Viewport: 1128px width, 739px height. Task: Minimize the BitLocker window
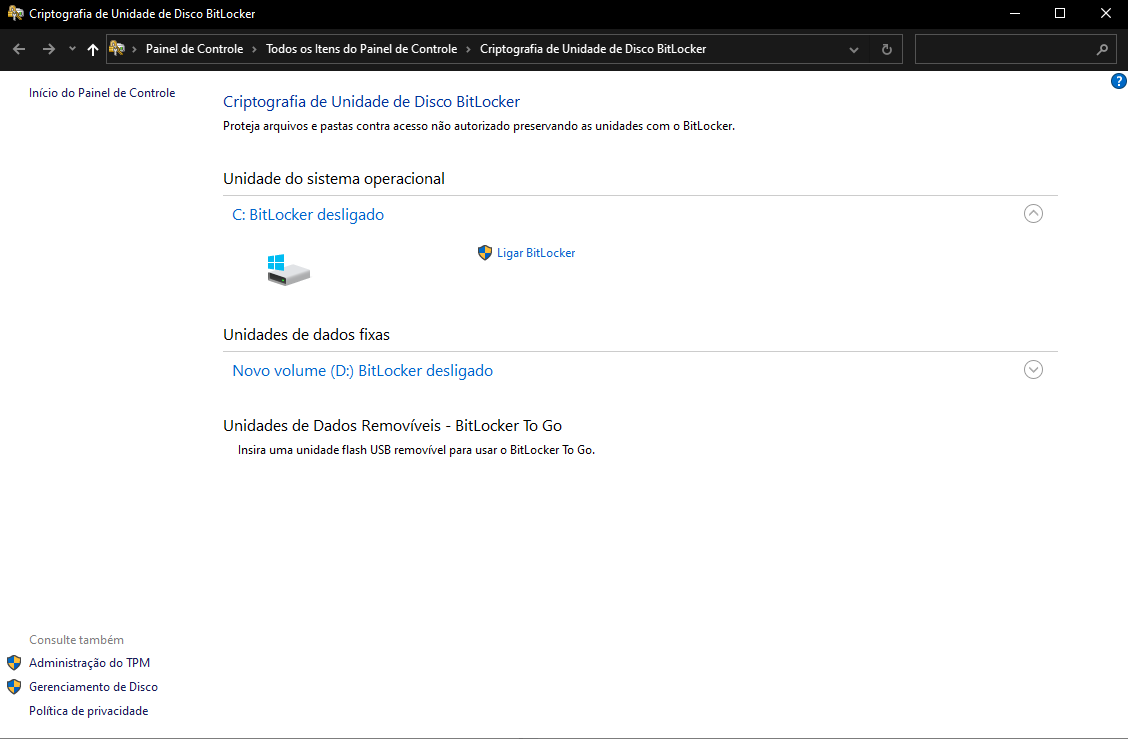[1014, 14]
